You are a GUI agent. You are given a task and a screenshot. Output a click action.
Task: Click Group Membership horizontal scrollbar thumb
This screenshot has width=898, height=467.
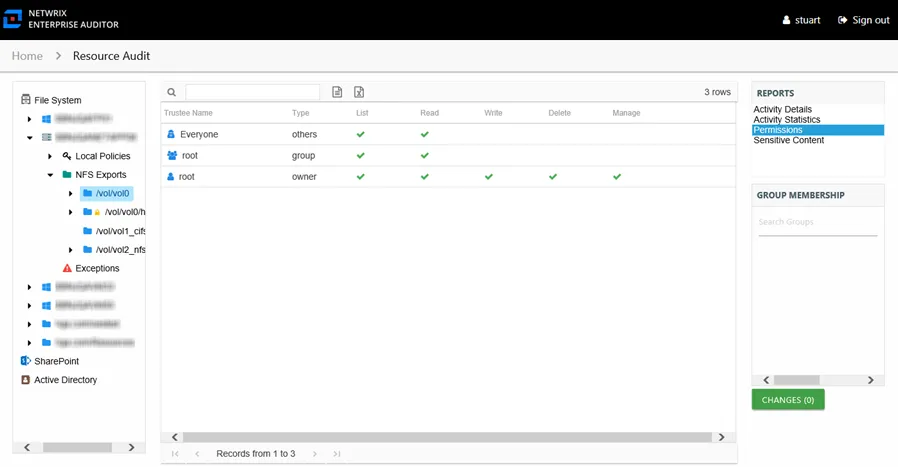797,380
